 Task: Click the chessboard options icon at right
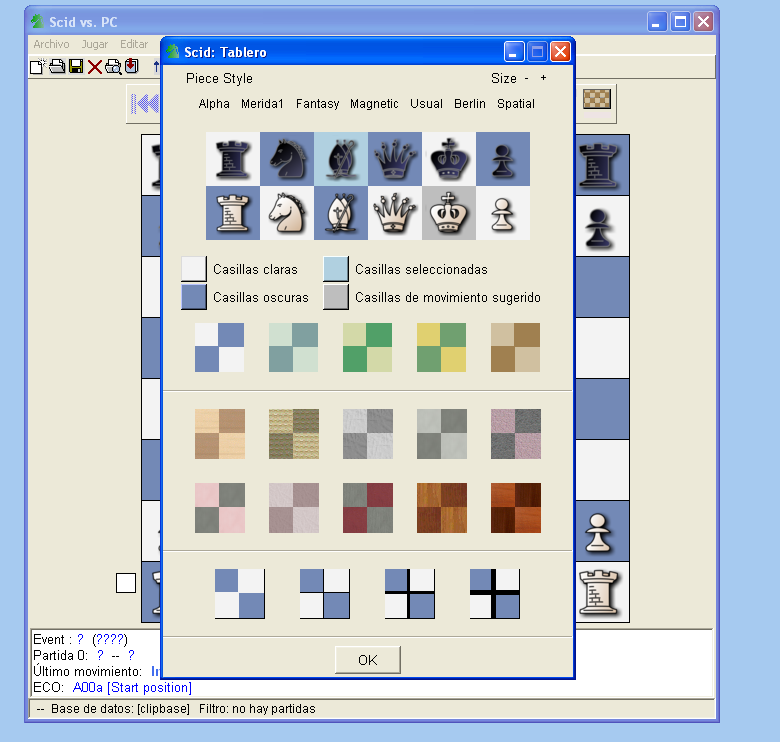(x=596, y=99)
